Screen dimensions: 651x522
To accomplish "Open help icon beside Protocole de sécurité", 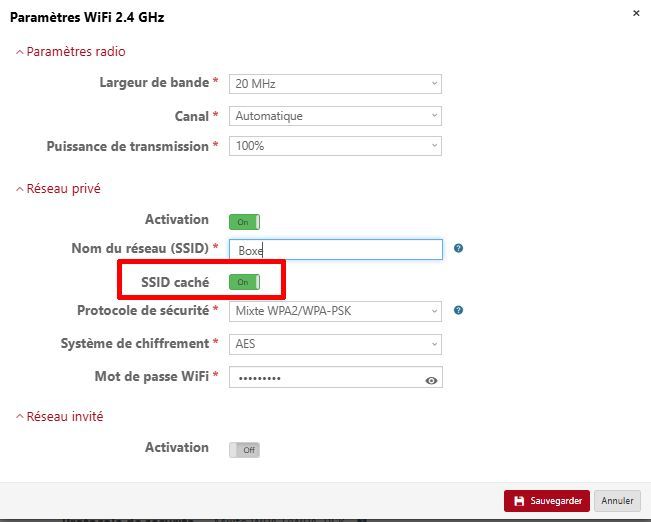I will click(458, 310).
